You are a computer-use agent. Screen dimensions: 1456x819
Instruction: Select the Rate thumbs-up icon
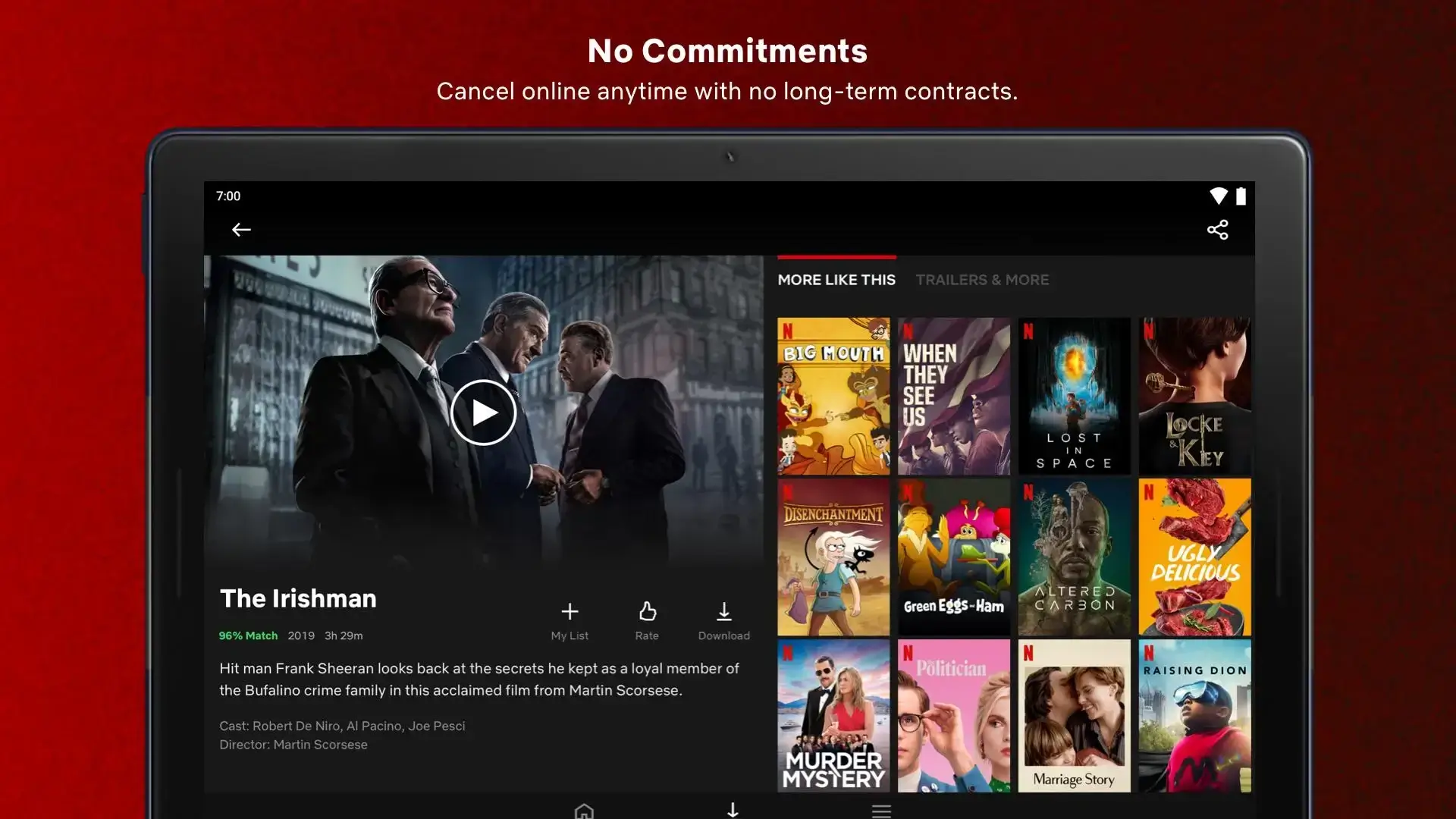point(647,611)
